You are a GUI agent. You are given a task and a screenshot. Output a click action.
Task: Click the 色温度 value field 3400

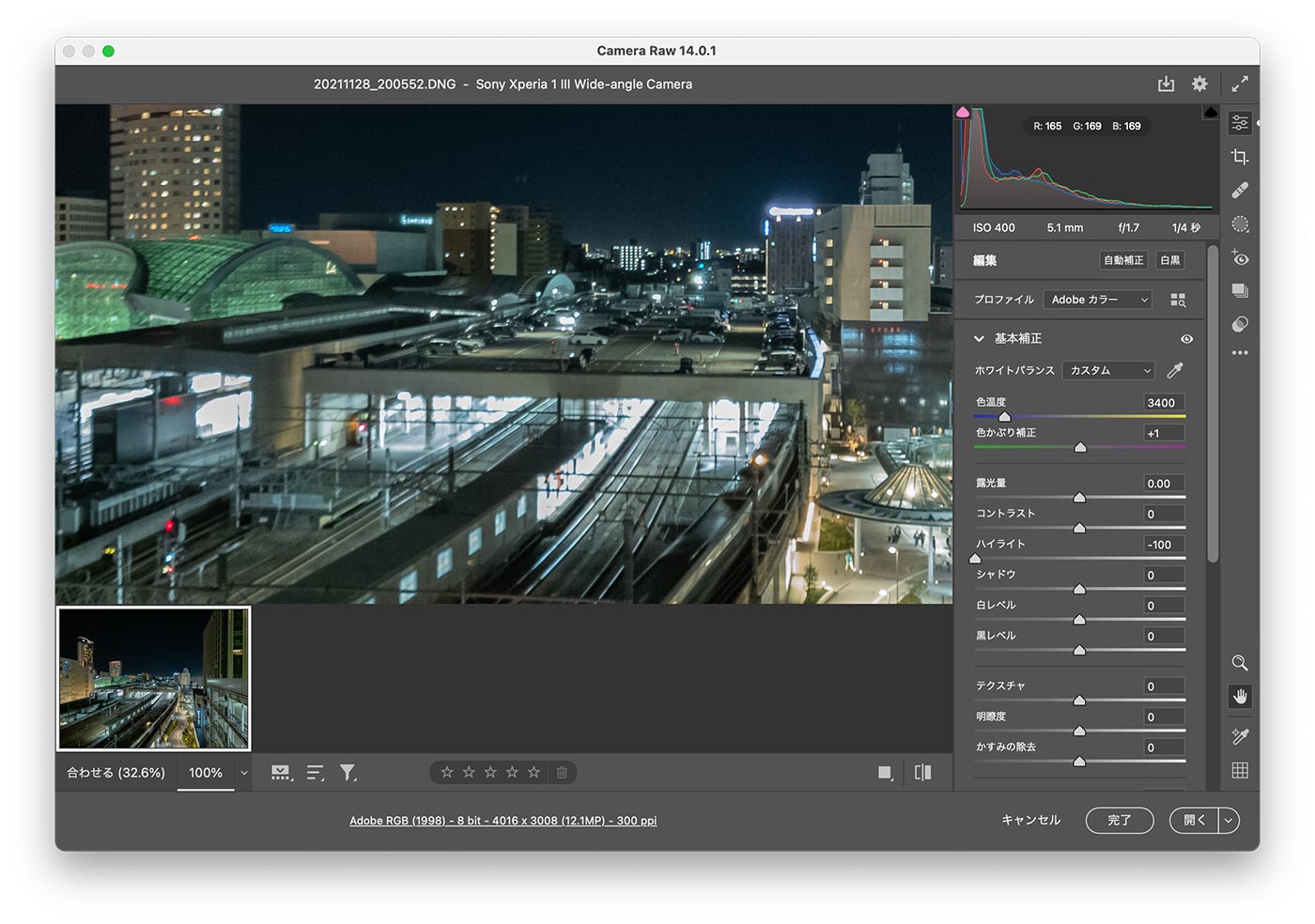click(1164, 403)
